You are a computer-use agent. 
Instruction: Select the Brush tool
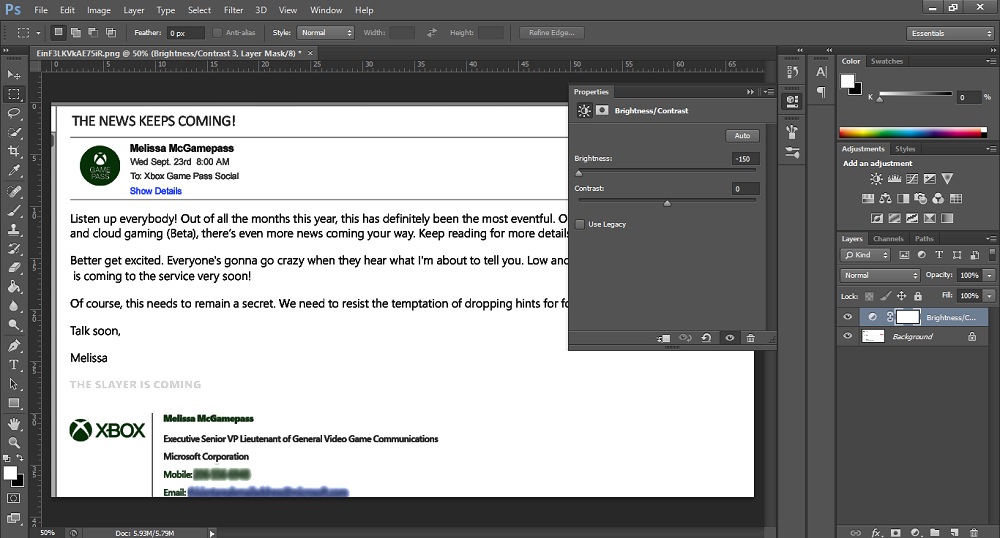coord(14,210)
